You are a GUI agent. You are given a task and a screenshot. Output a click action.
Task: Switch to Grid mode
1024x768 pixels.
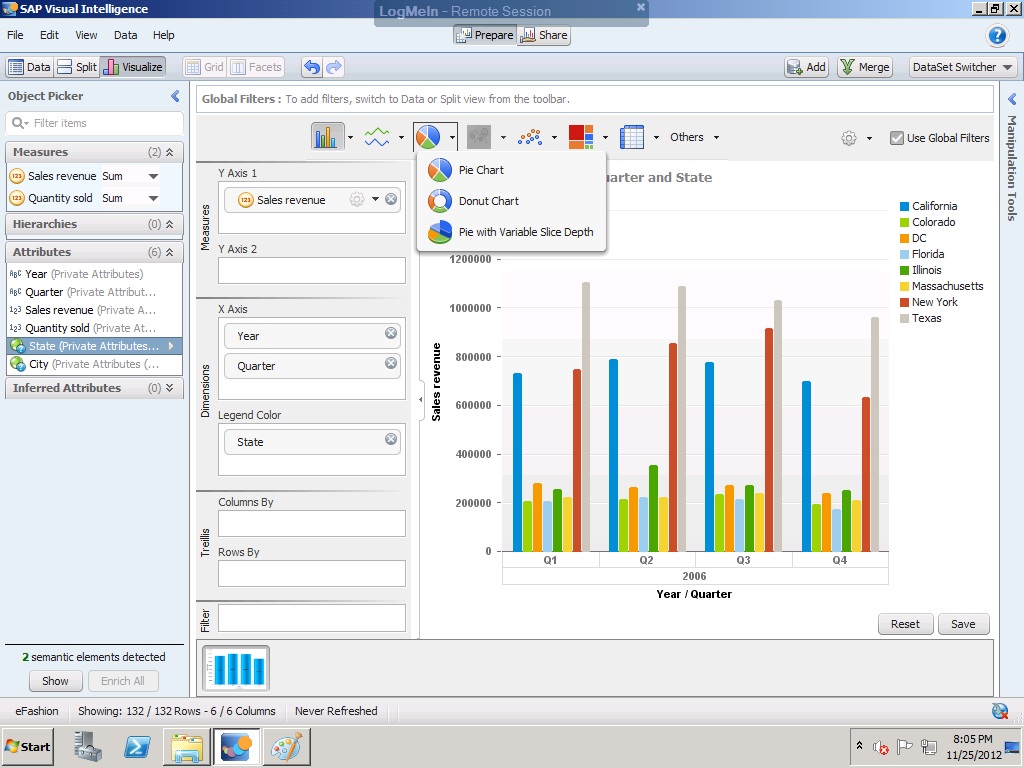(x=204, y=67)
